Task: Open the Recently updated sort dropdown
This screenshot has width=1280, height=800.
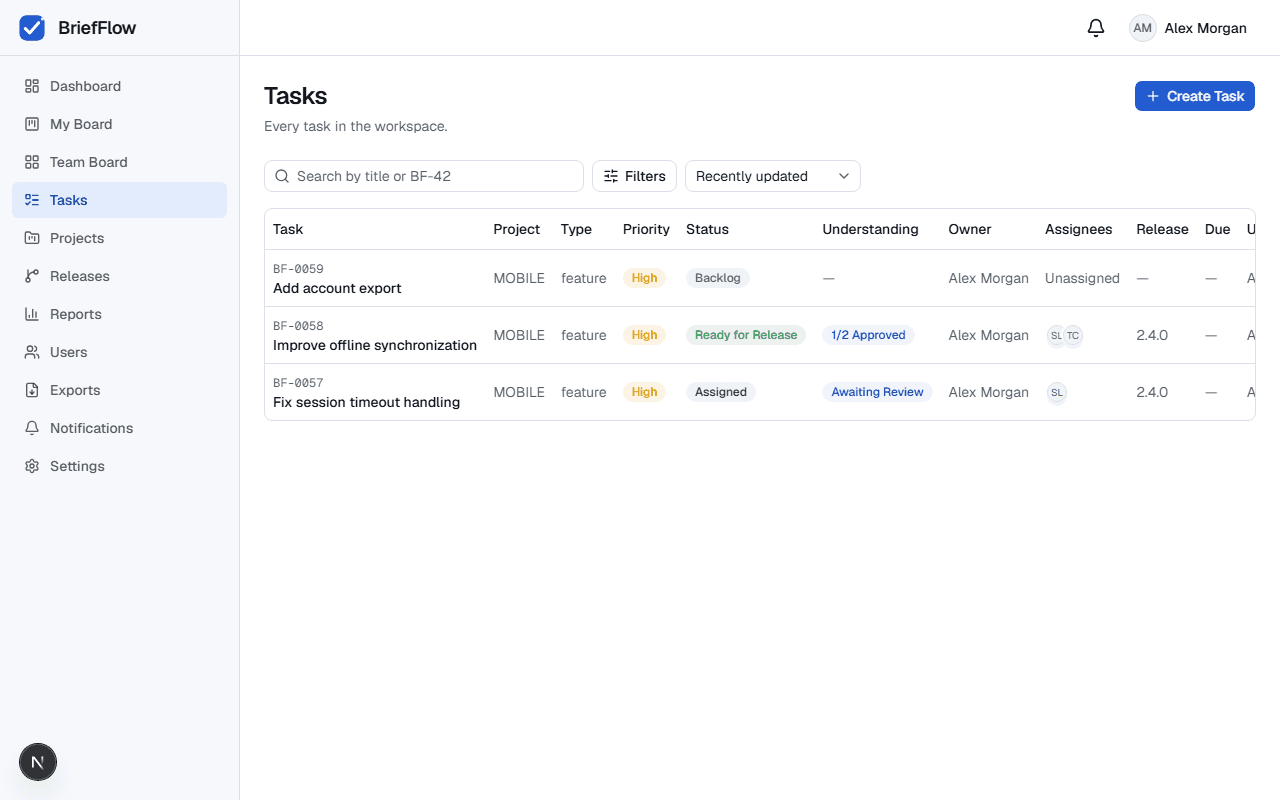Action: pos(772,176)
